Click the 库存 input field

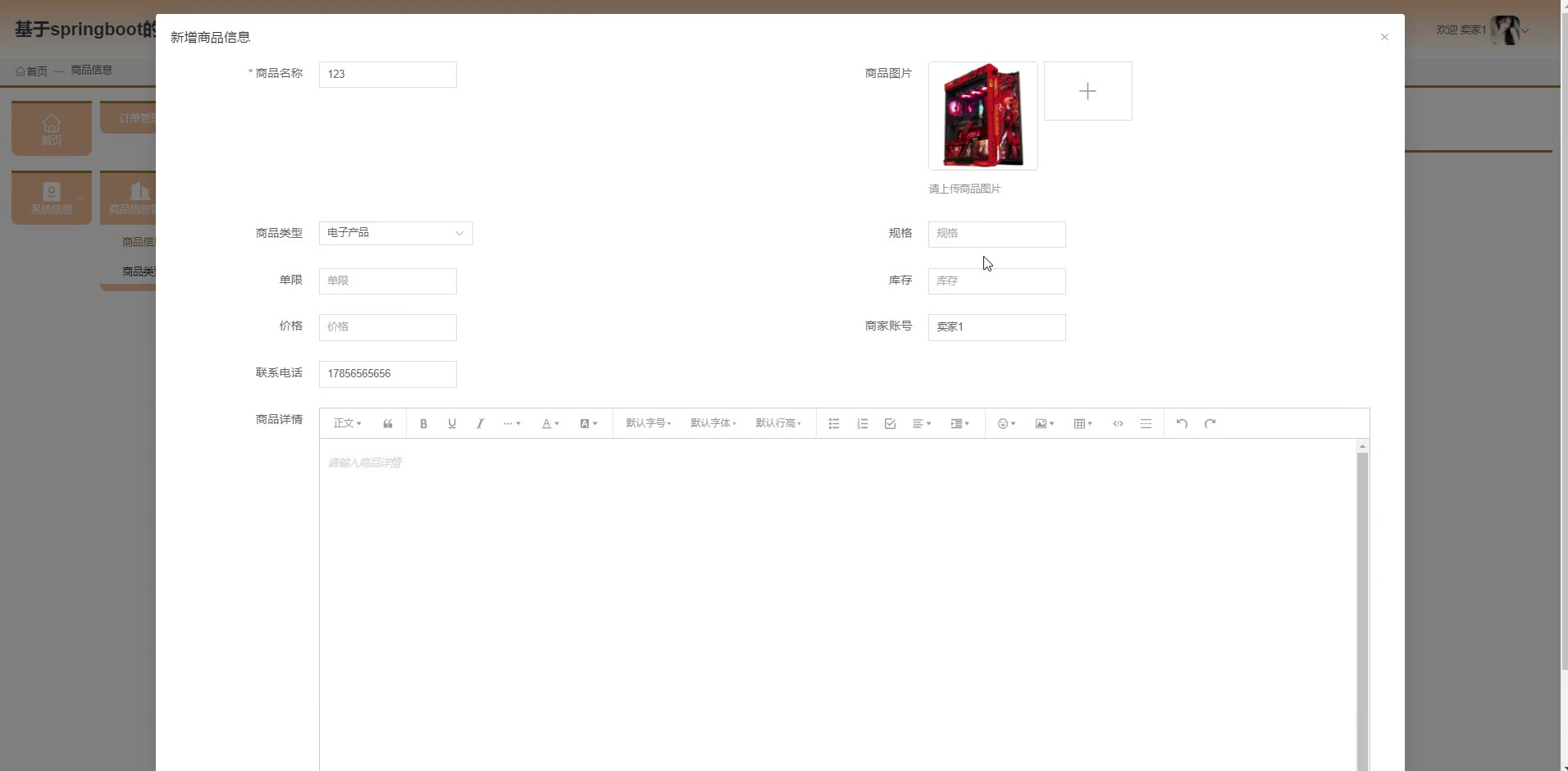pyautogui.click(x=997, y=281)
